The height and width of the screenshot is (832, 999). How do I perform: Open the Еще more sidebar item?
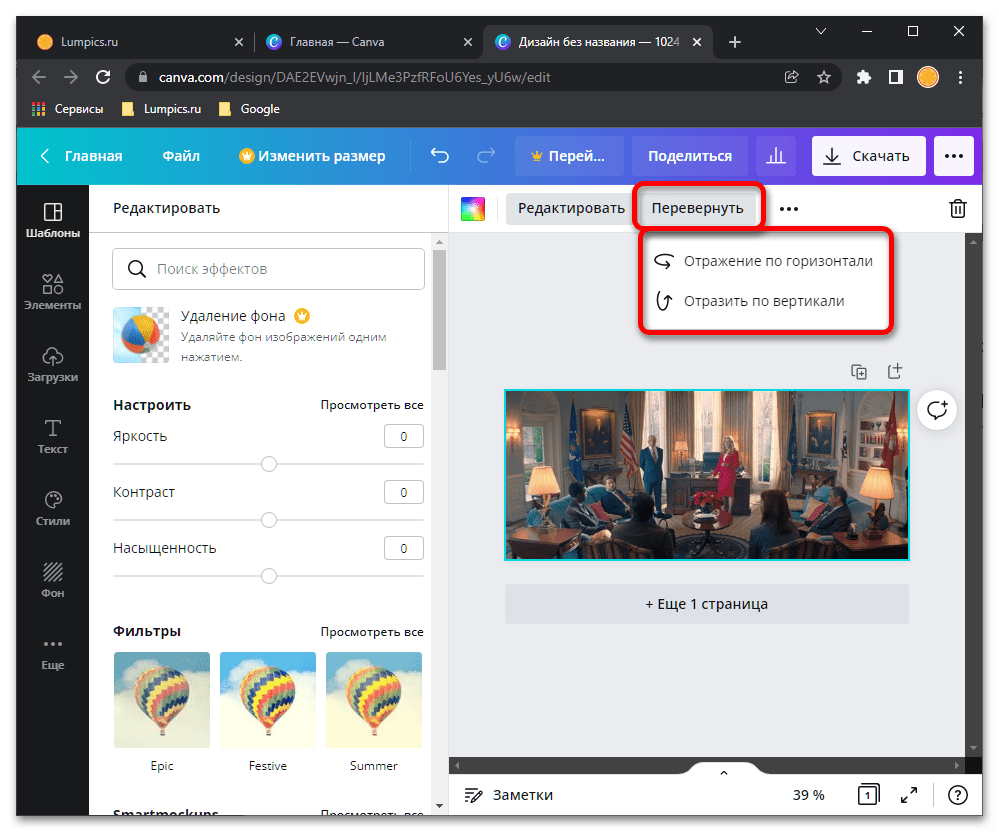[x=53, y=653]
